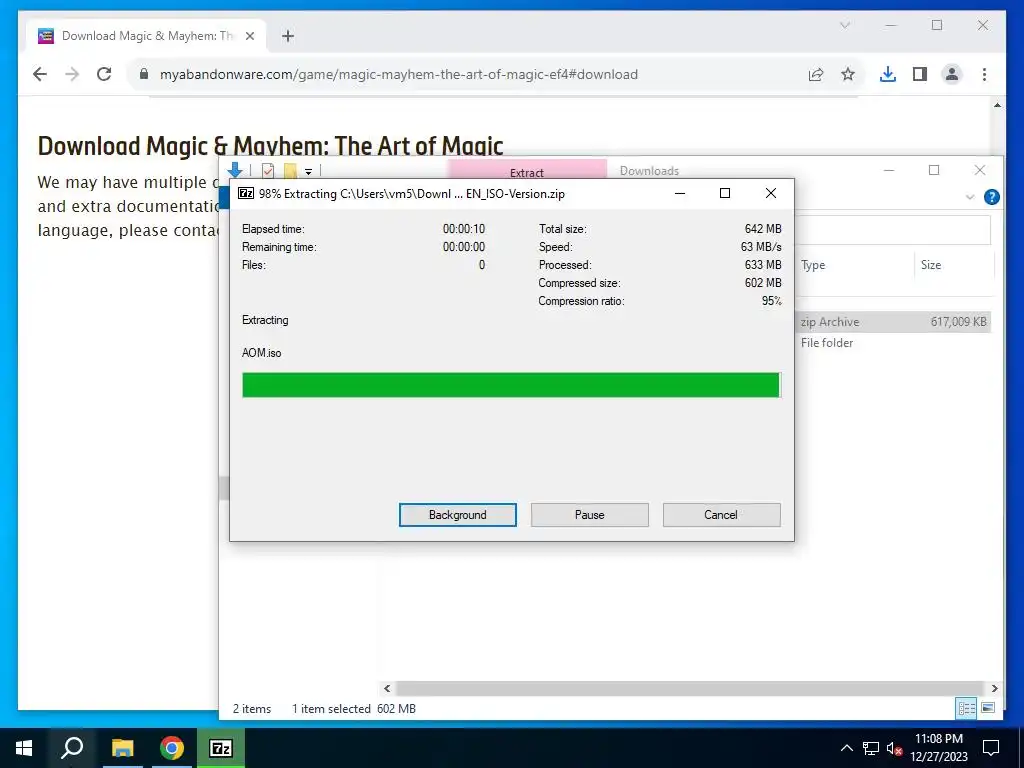Switch Explorer to details view
This screenshot has width=1024, height=768.
coord(967,708)
